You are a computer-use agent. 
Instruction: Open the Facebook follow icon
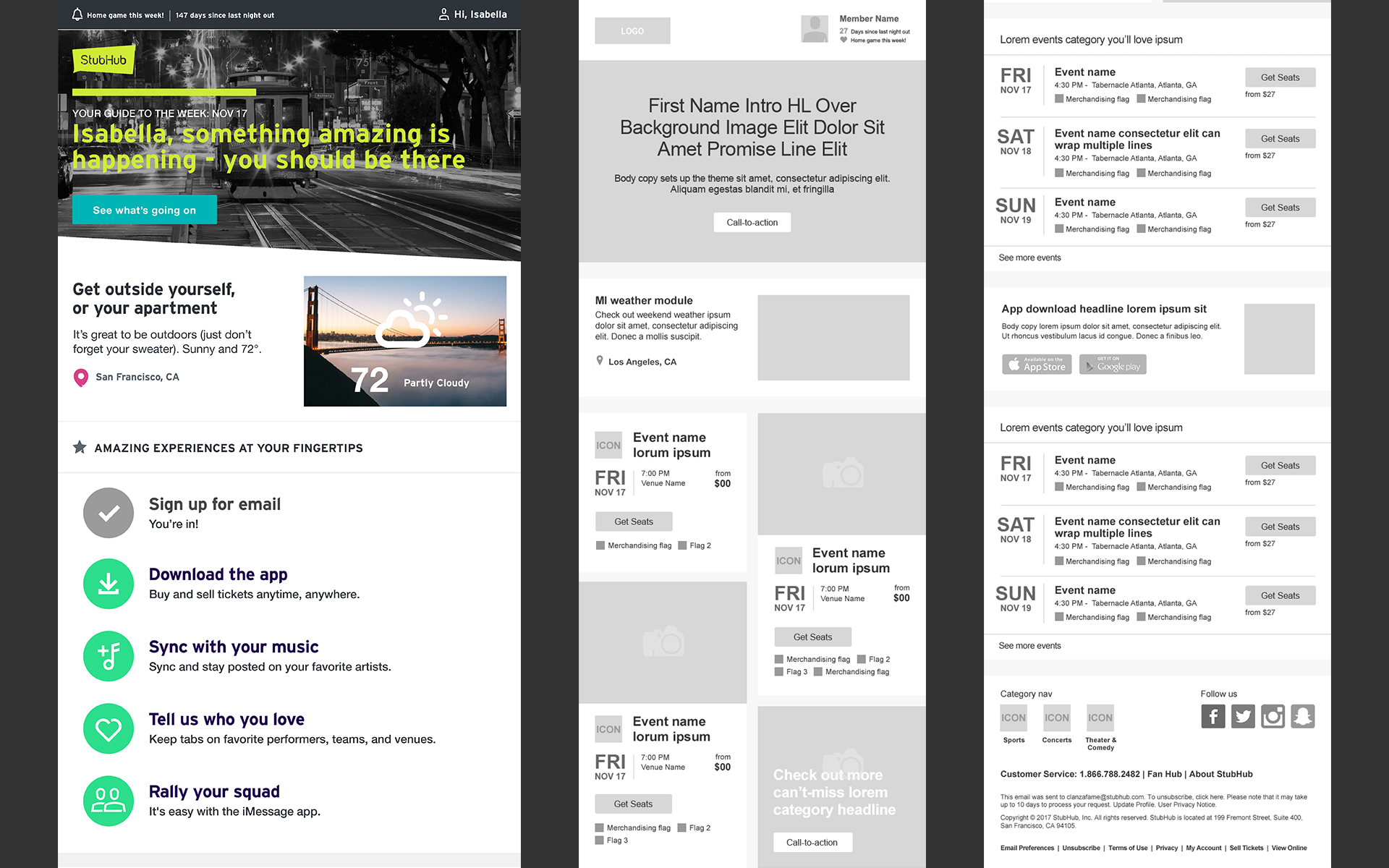pyautogui.click(x=1213, y=716)
